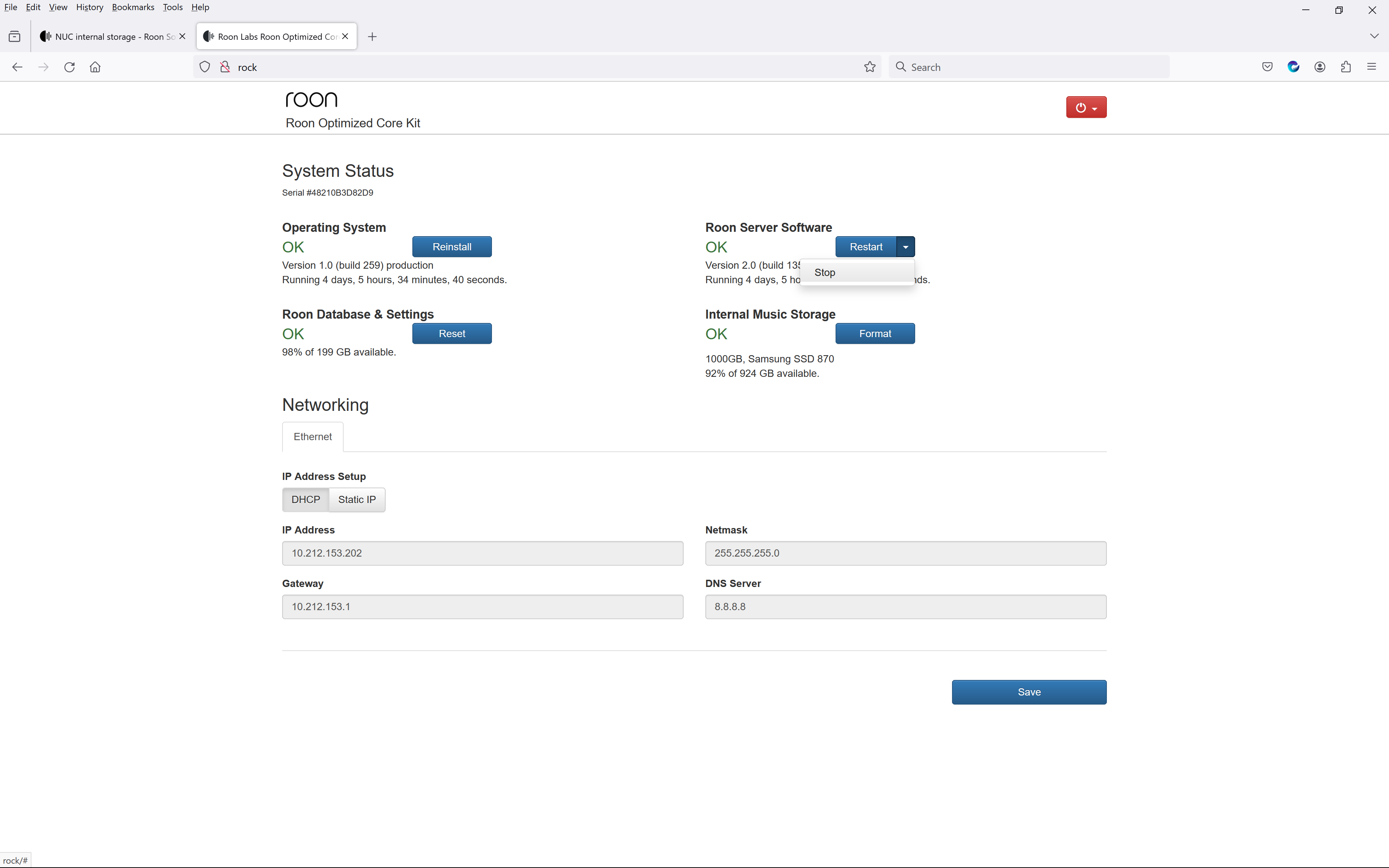Restore down the browser window

tap(1339, 10)
